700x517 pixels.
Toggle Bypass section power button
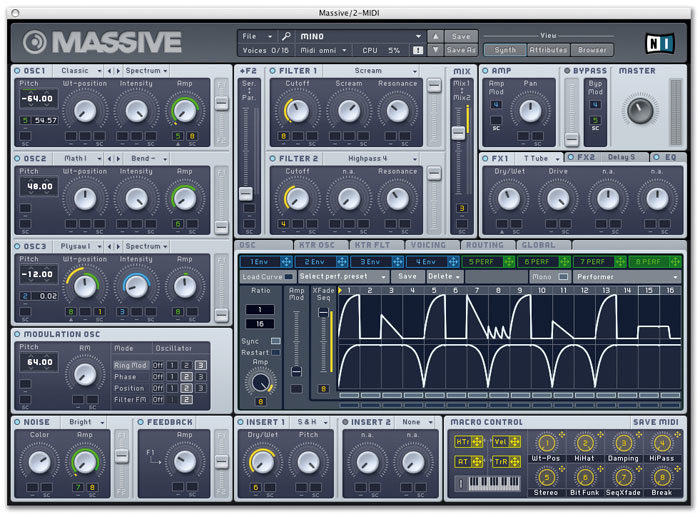(567, 71)
